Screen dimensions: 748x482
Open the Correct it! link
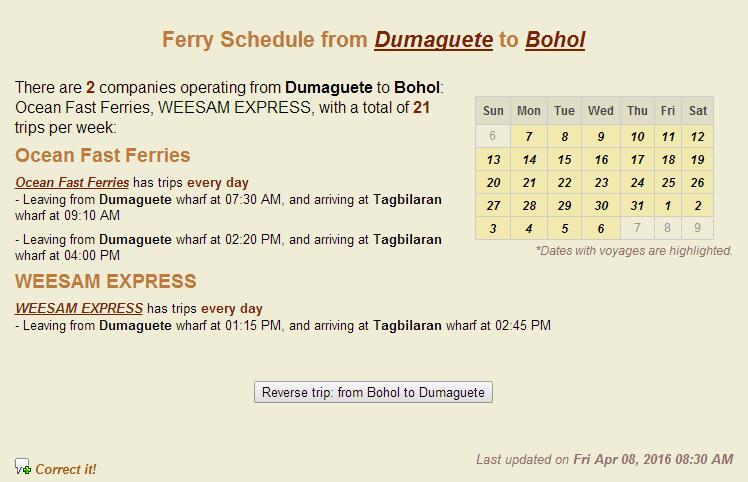pyautogui.click(x=65, y=470)
